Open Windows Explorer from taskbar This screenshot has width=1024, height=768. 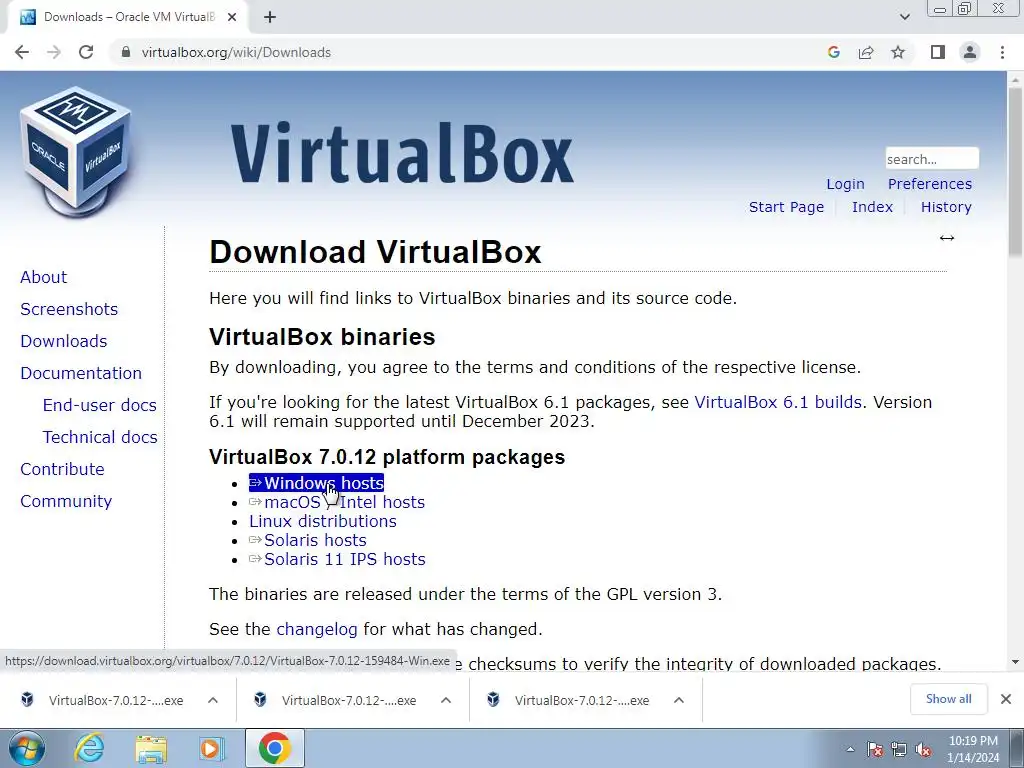coord(151,749)
